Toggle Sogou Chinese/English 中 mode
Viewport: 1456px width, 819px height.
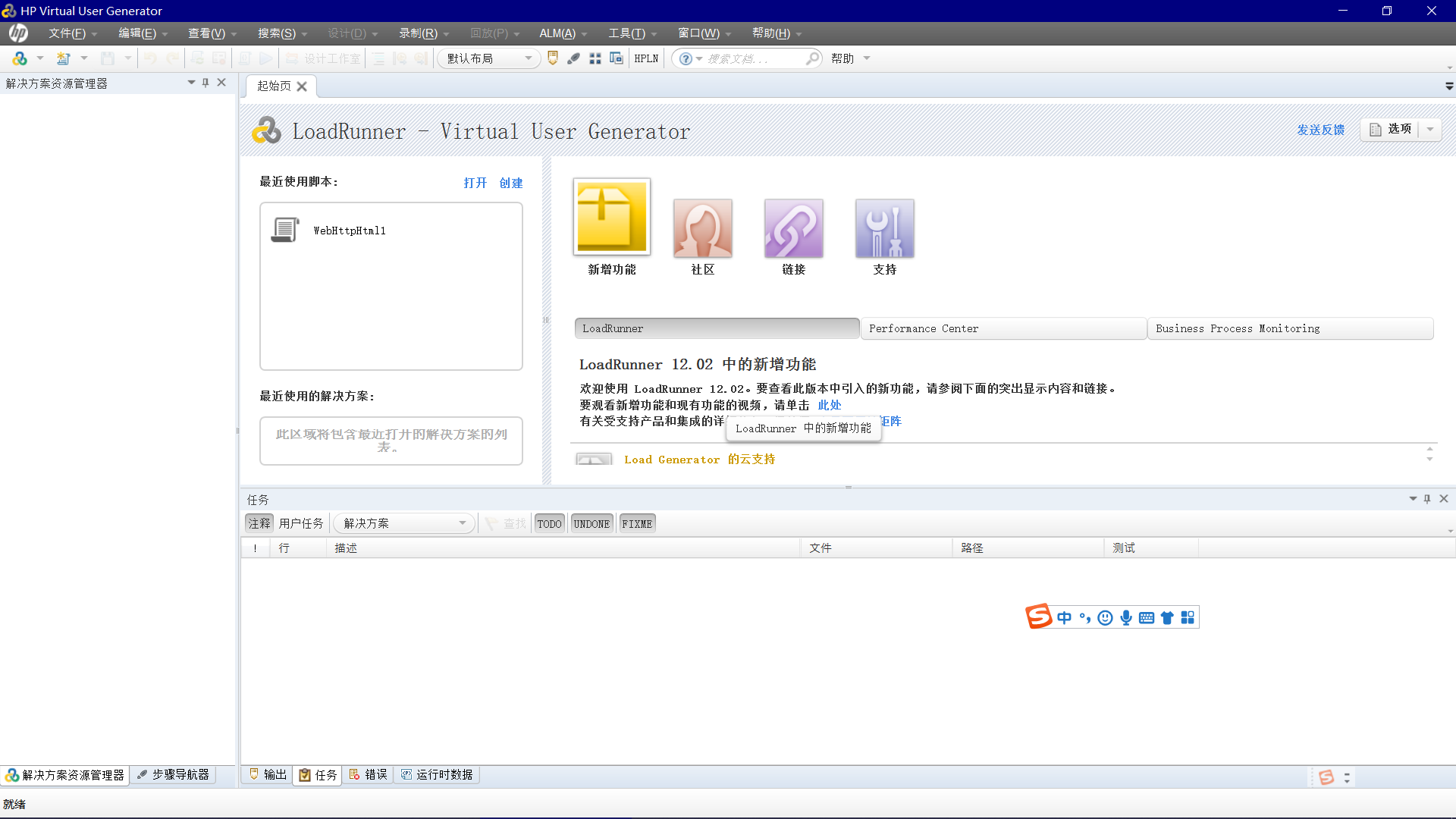pyautogui.click(x=1065, y=617)
